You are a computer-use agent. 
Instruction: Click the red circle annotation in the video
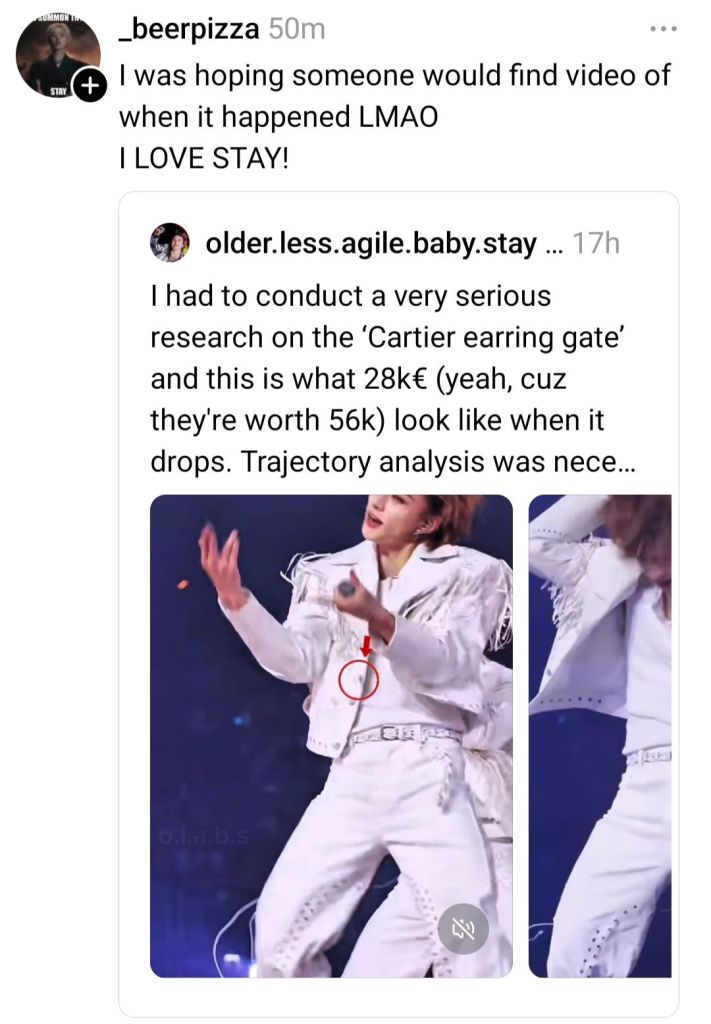click(x=358, y=680)
